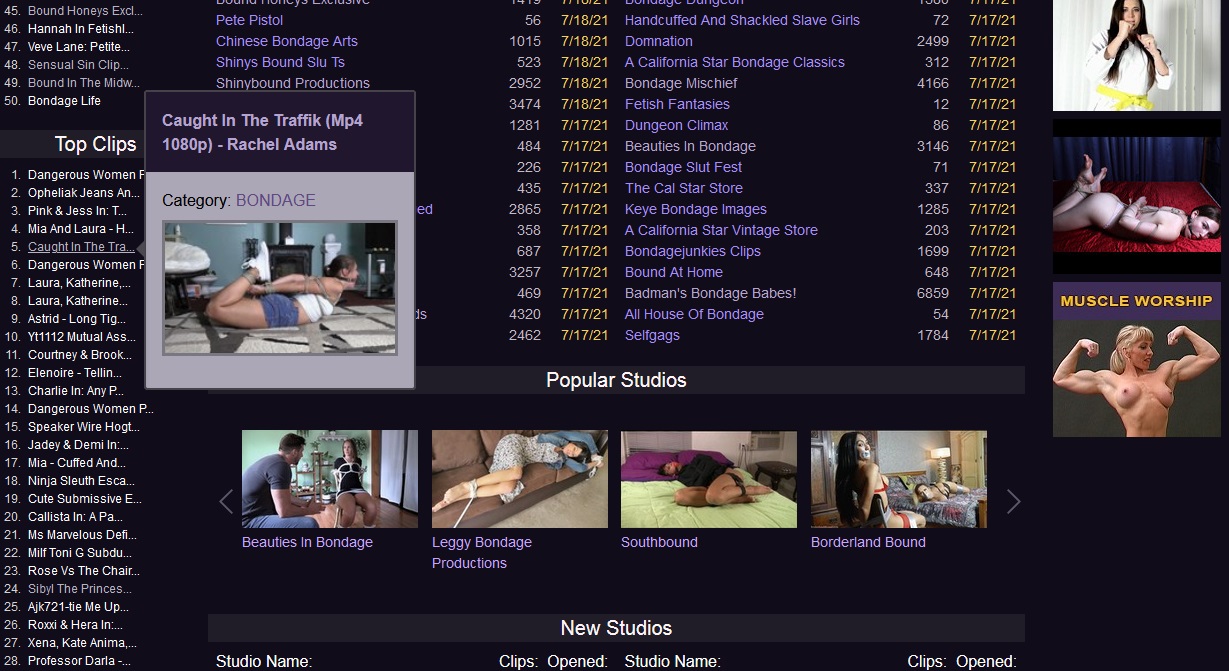Open Shinybound Productions studio link
The height and width of the screenshot is (671, 1229).
tap(293, 83)
